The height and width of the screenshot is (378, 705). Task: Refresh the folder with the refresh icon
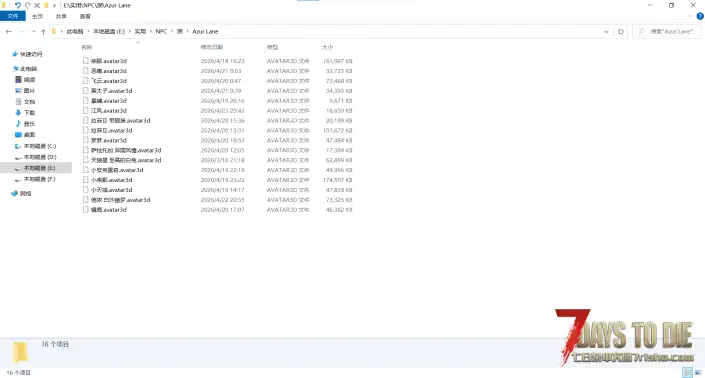[621, 31]
